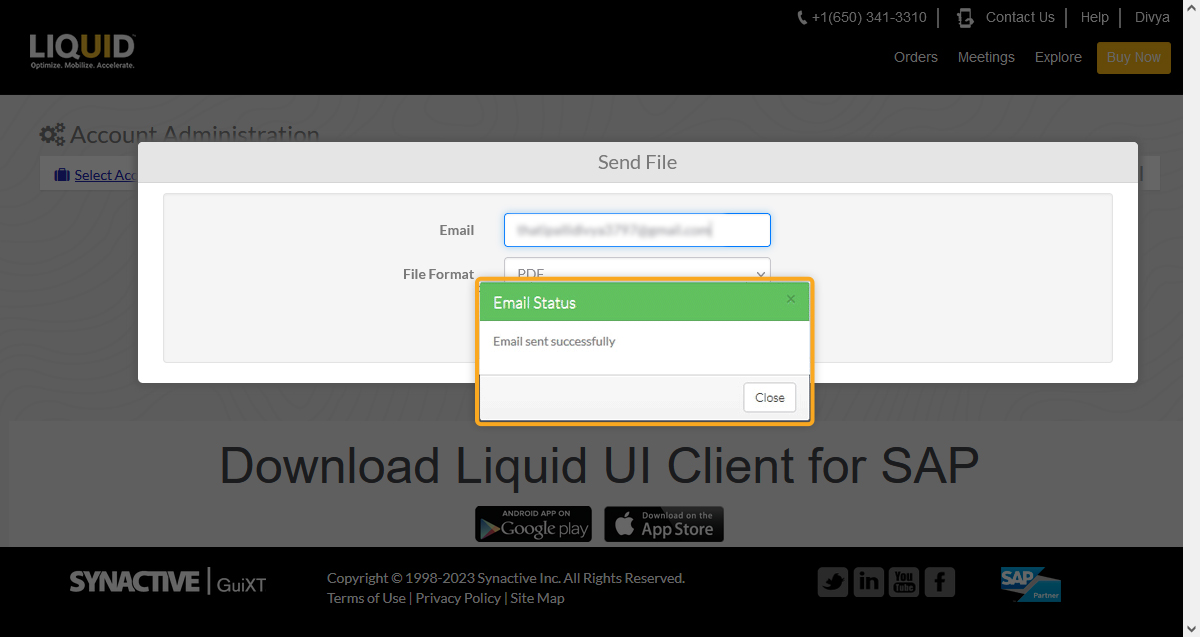This screenshot has width=1200, height=637.
Task: Click the Android Google Play badge
Action: (533, 524)
